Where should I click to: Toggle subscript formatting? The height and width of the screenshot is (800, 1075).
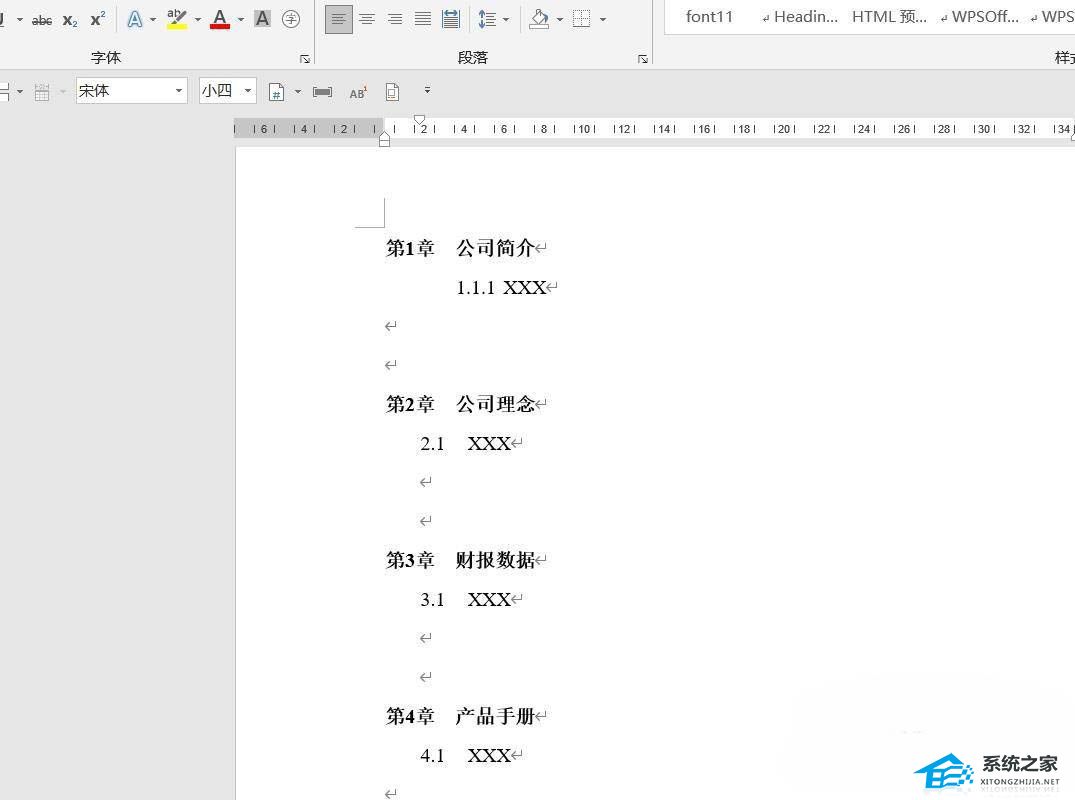(x=69, y=20)
